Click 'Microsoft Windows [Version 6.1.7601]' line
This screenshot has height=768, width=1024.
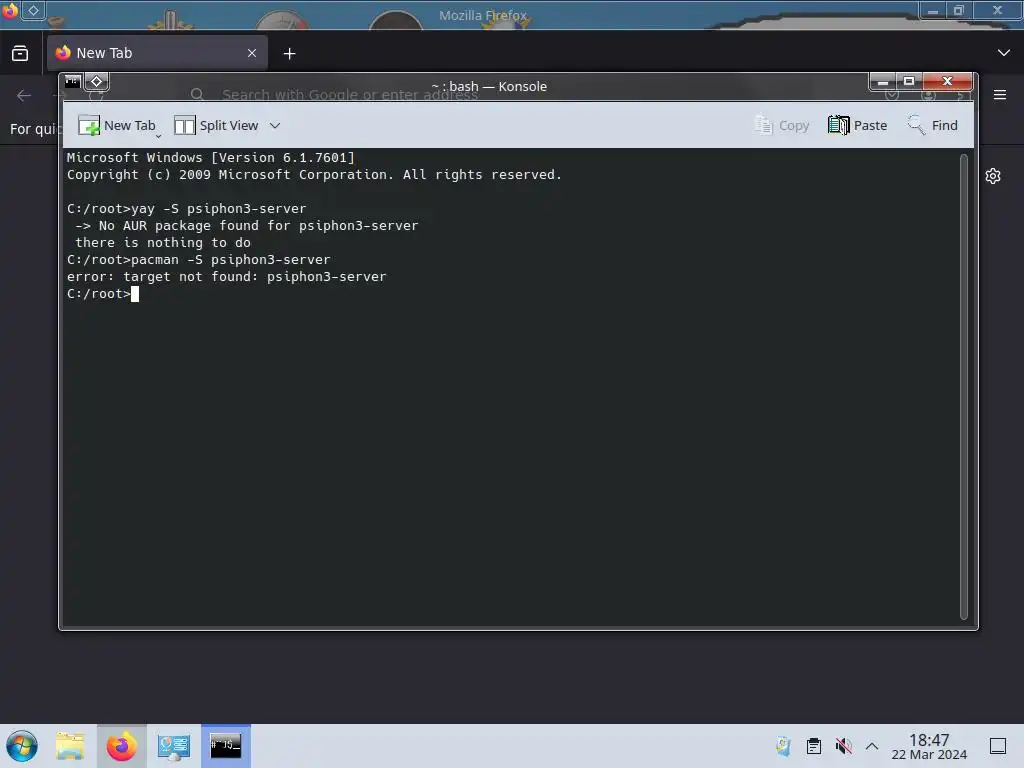point(210,158)
